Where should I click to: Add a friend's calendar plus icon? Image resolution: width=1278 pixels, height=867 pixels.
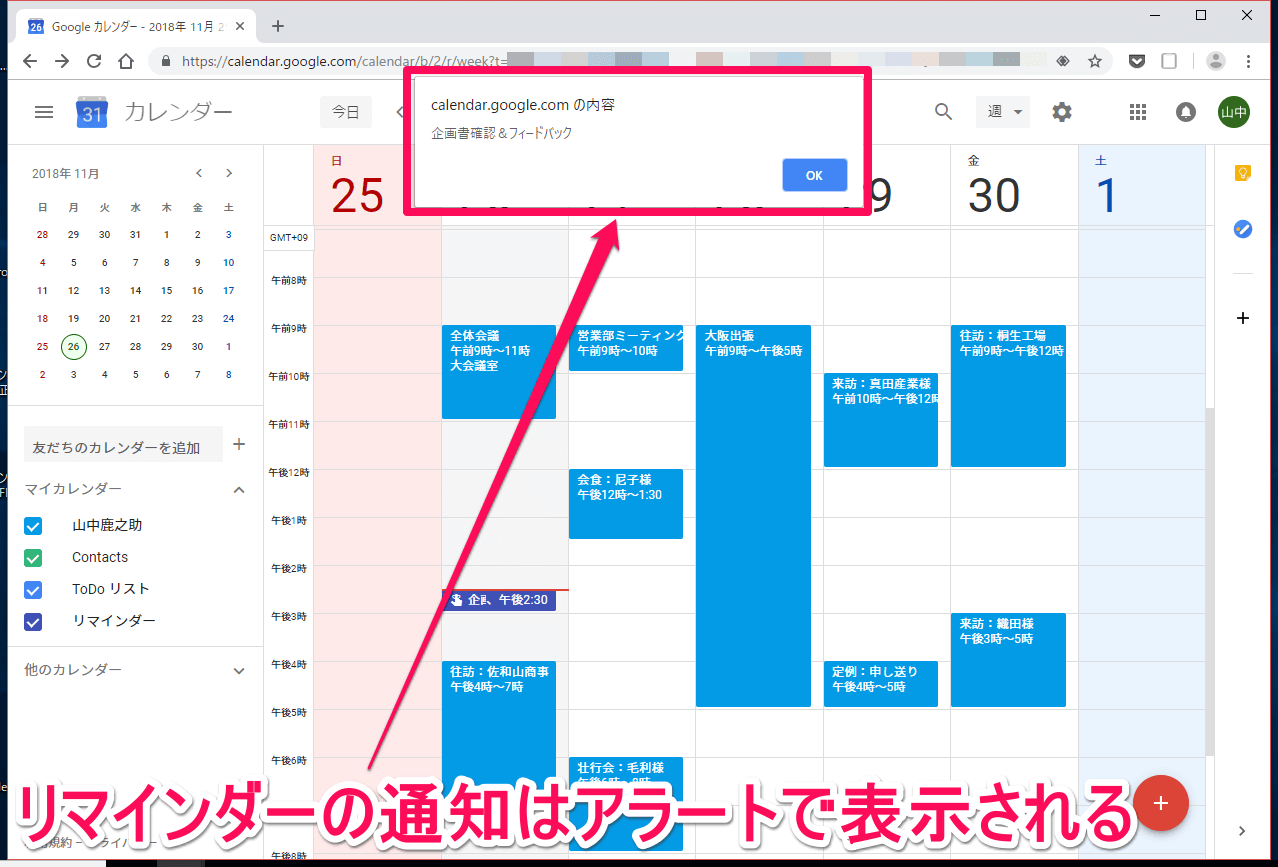(x=239, y=444)
